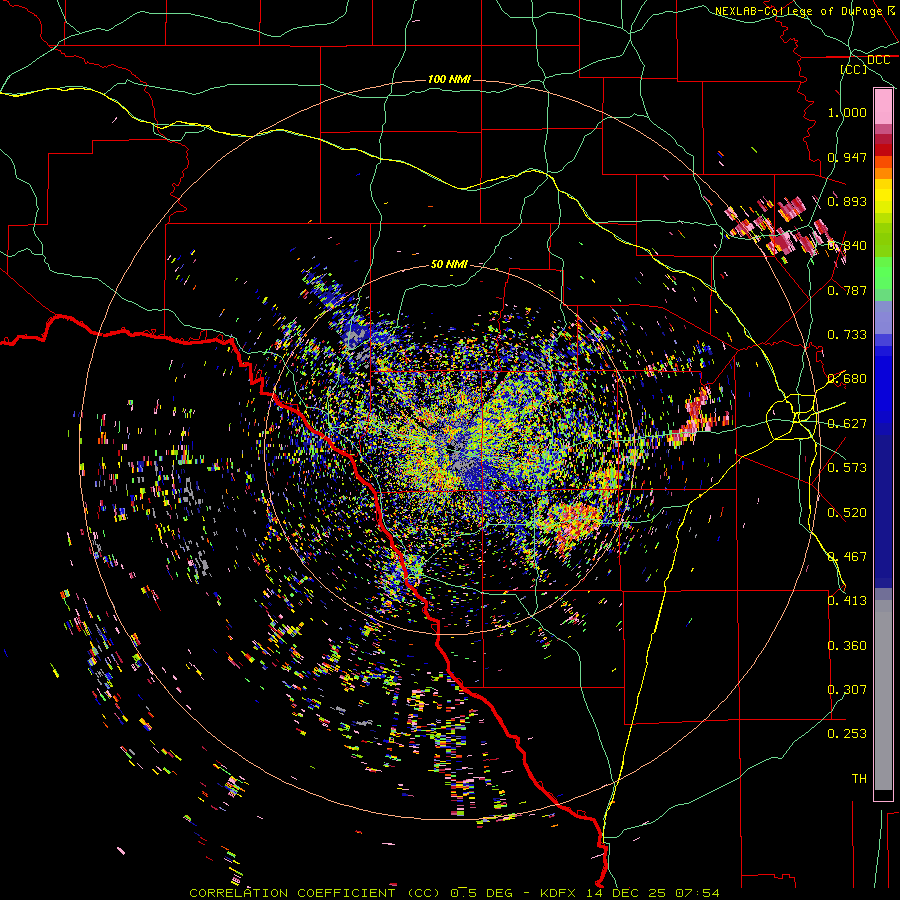
Task: Click the 0.5 DEG elevation text
Action: (483, 893)
